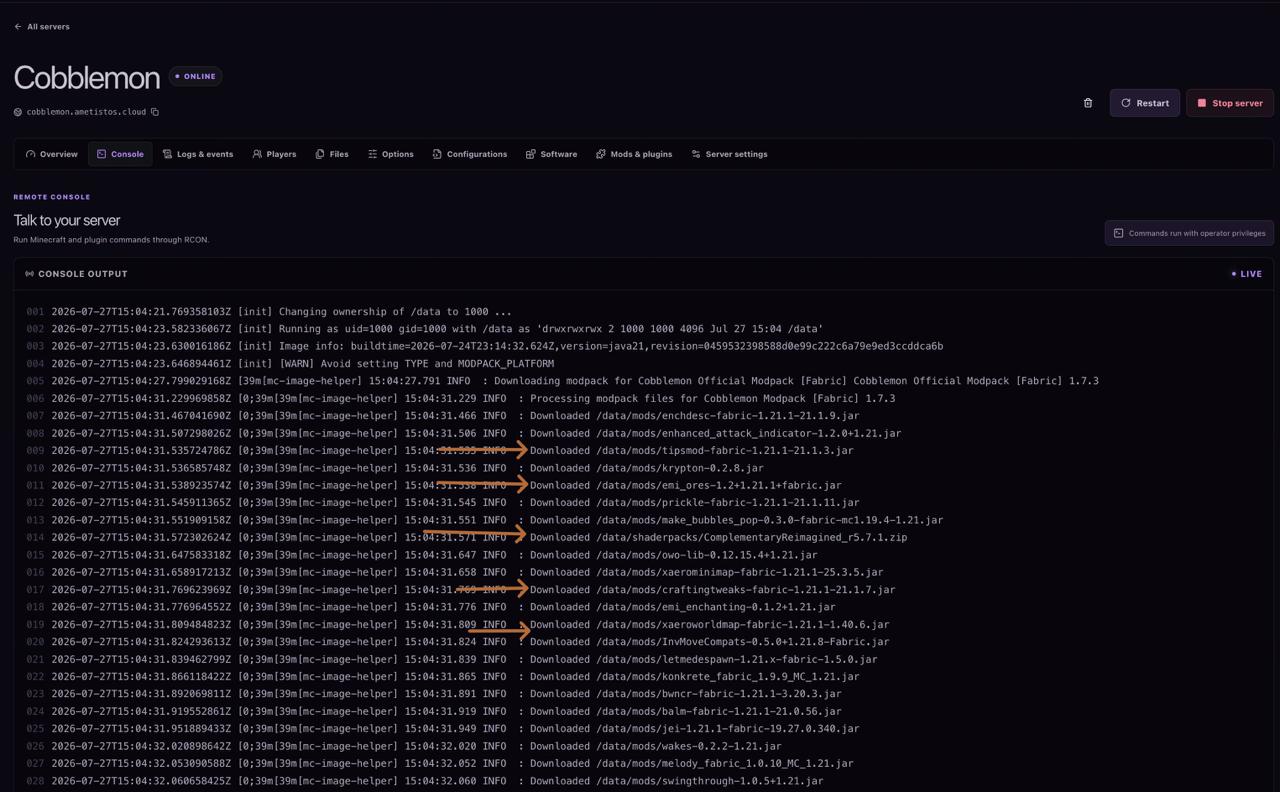1280x792 pixels.
Task: Switch to the Software tab
Action: (x=551, y=154)
